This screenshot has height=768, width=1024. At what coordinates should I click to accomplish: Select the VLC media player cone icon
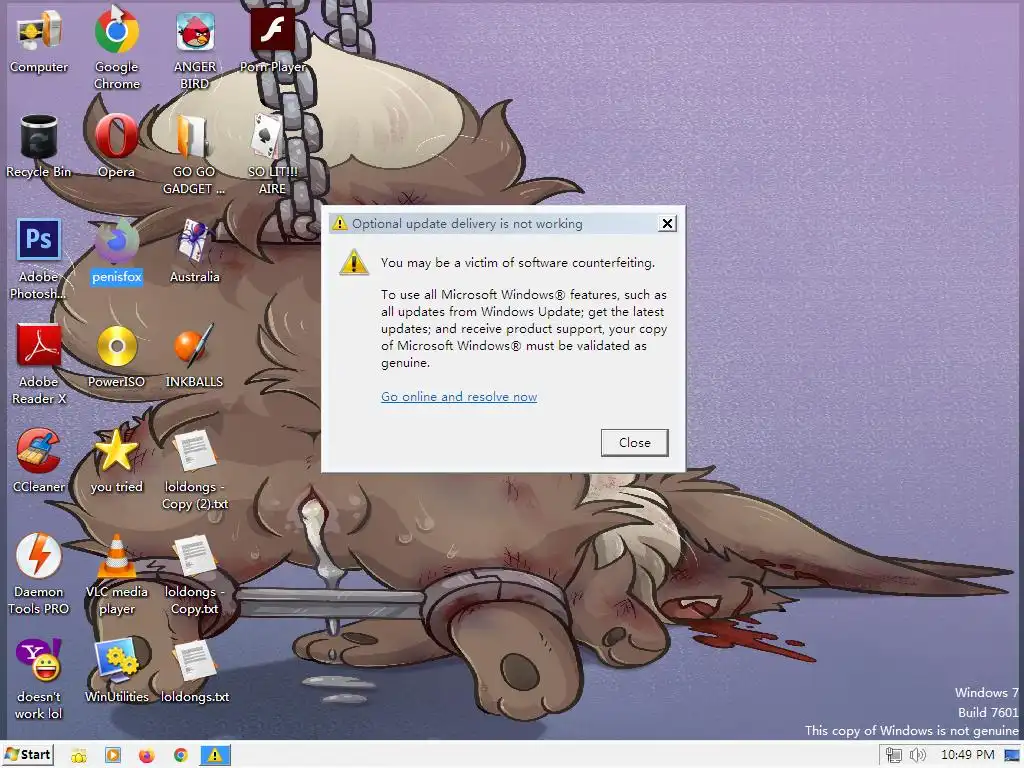pos(116,575)
